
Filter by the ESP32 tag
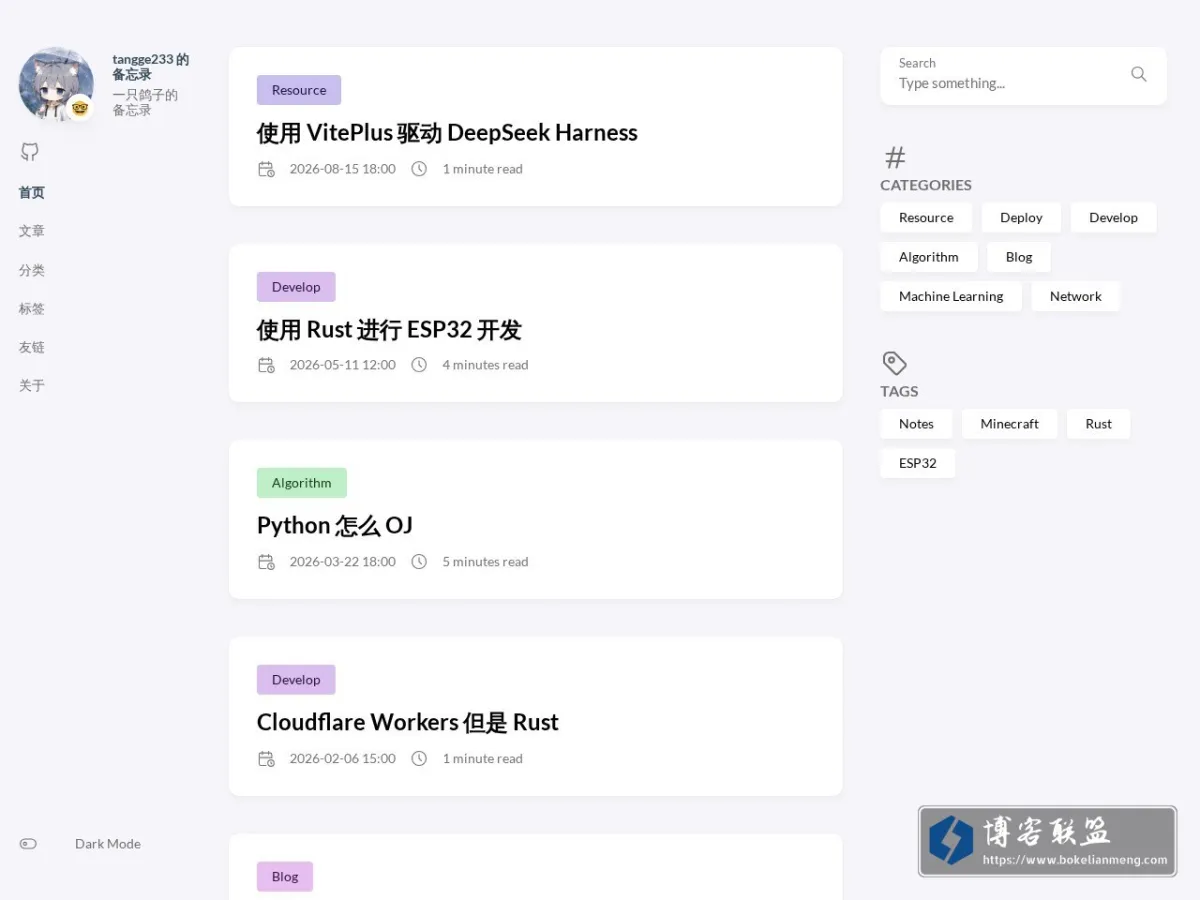tap(918, 463)
